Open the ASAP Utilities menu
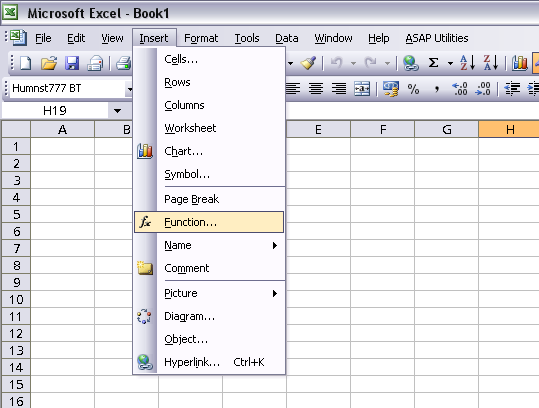This screenshot has width=539, height=408. tap(437, 38)
